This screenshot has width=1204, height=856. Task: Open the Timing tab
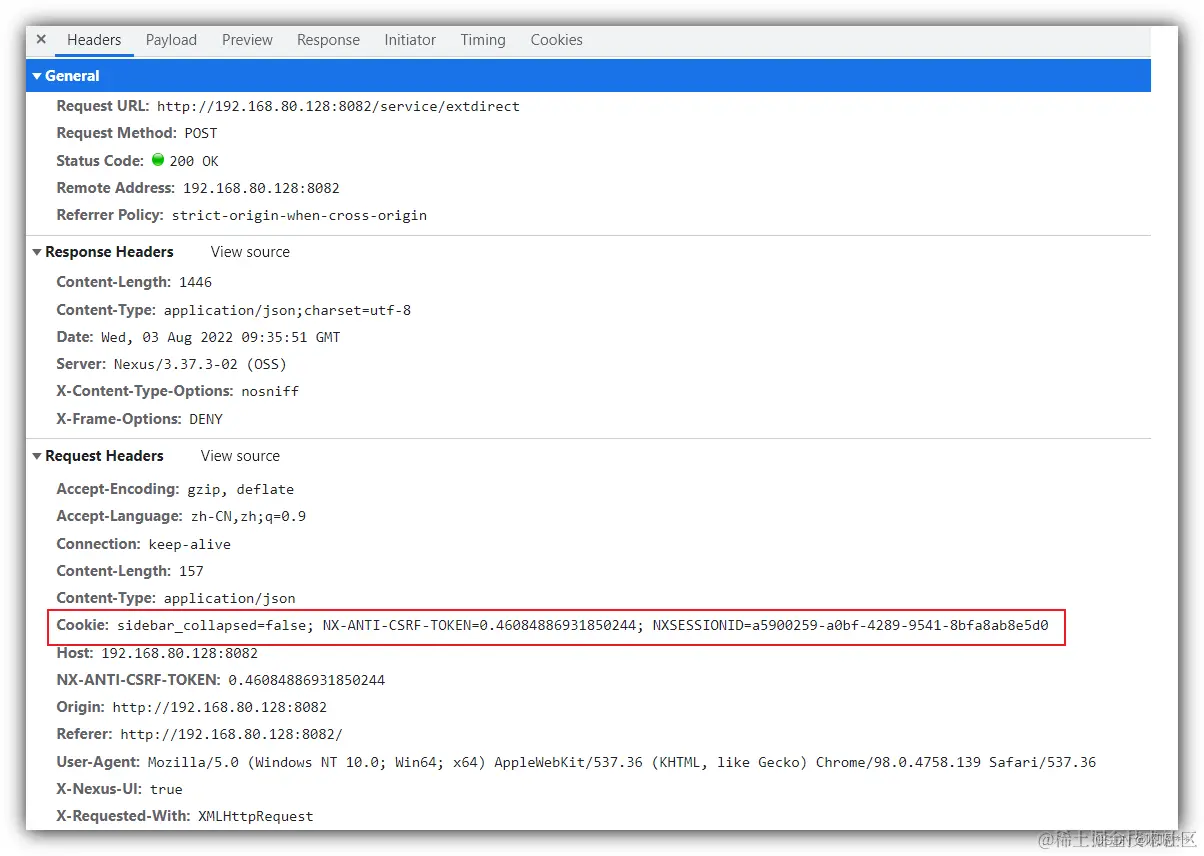(483, 40)
